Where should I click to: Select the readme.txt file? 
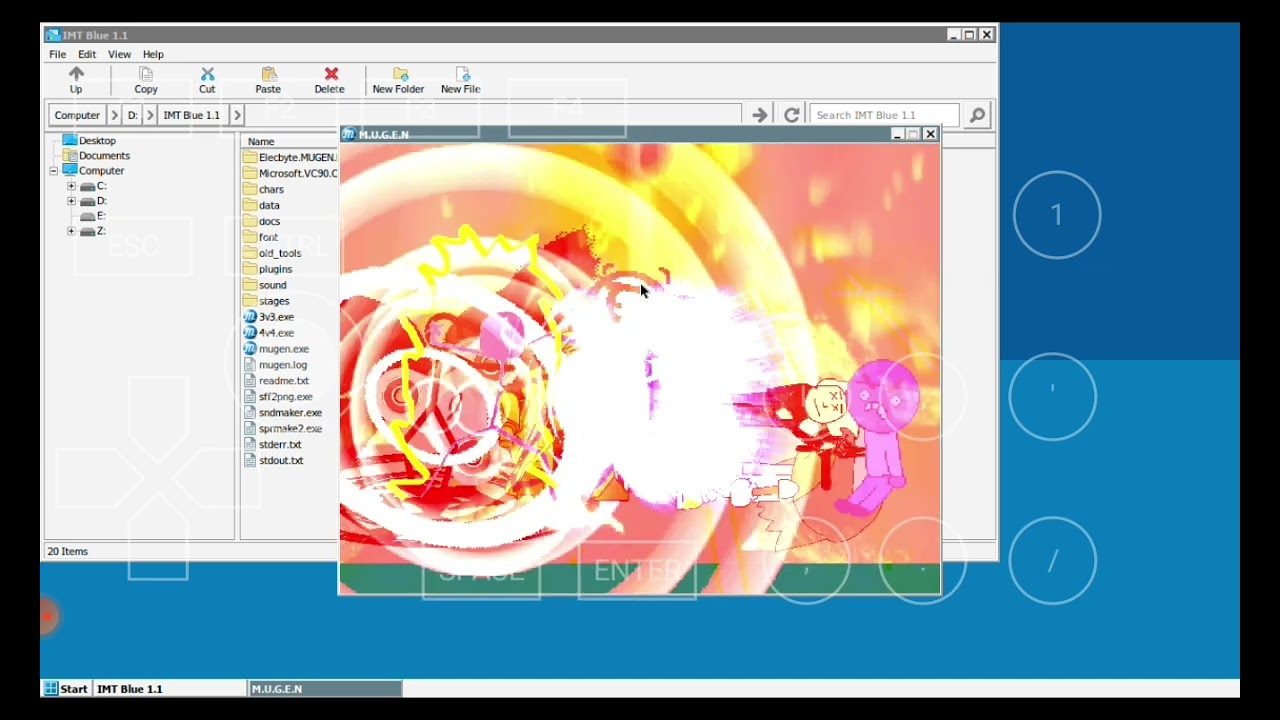pos(276,381)
